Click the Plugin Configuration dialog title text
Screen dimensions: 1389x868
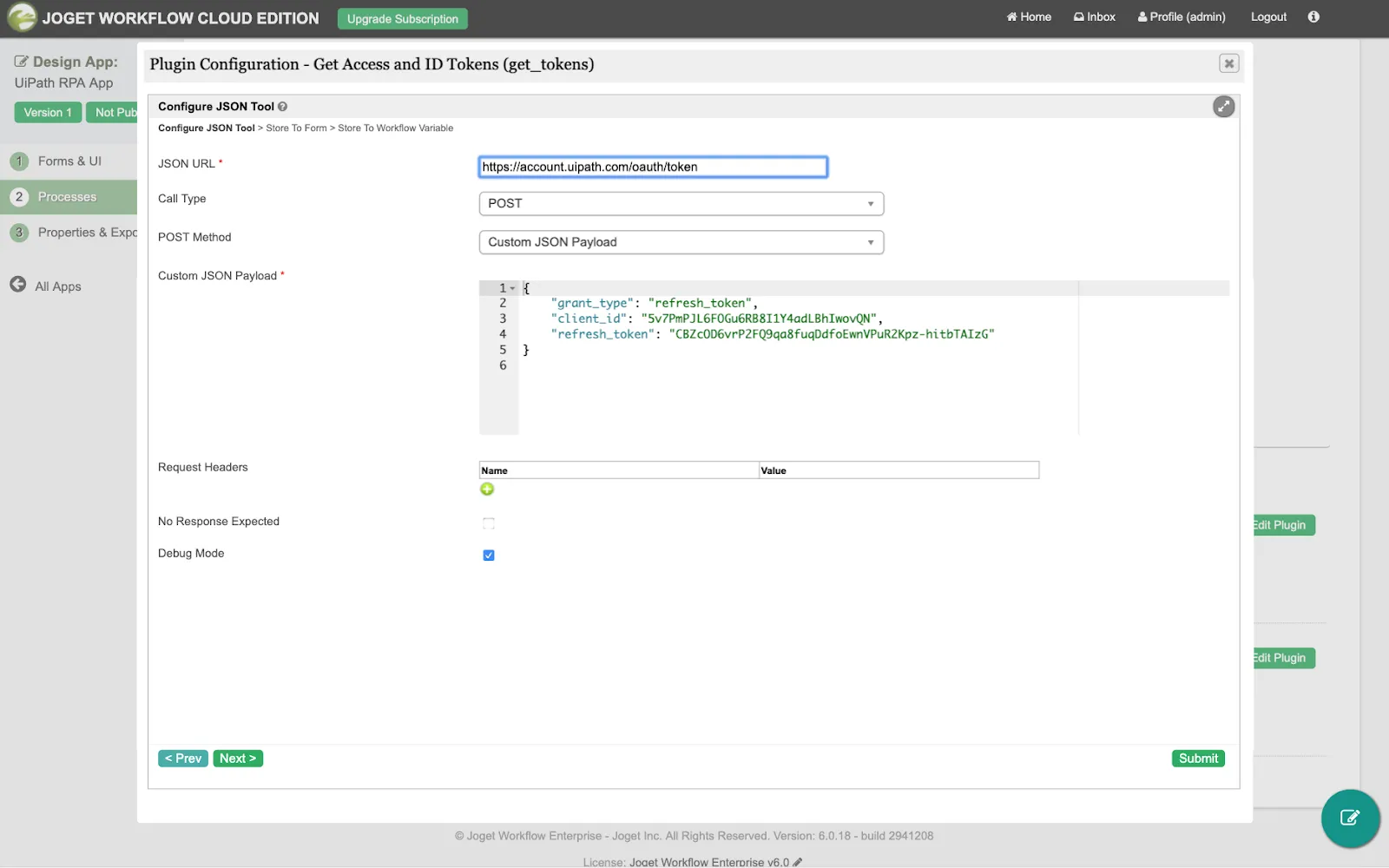[x=372, y=64]
